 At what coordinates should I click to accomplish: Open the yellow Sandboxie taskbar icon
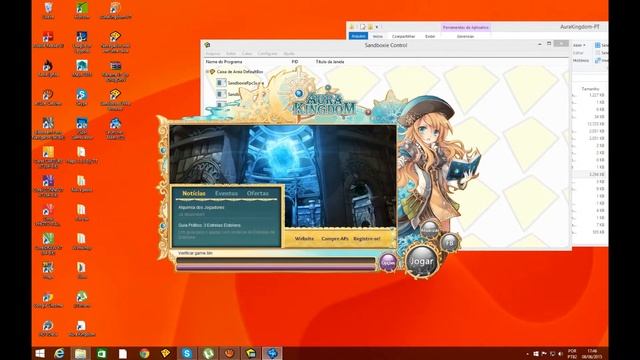point(165,353)
